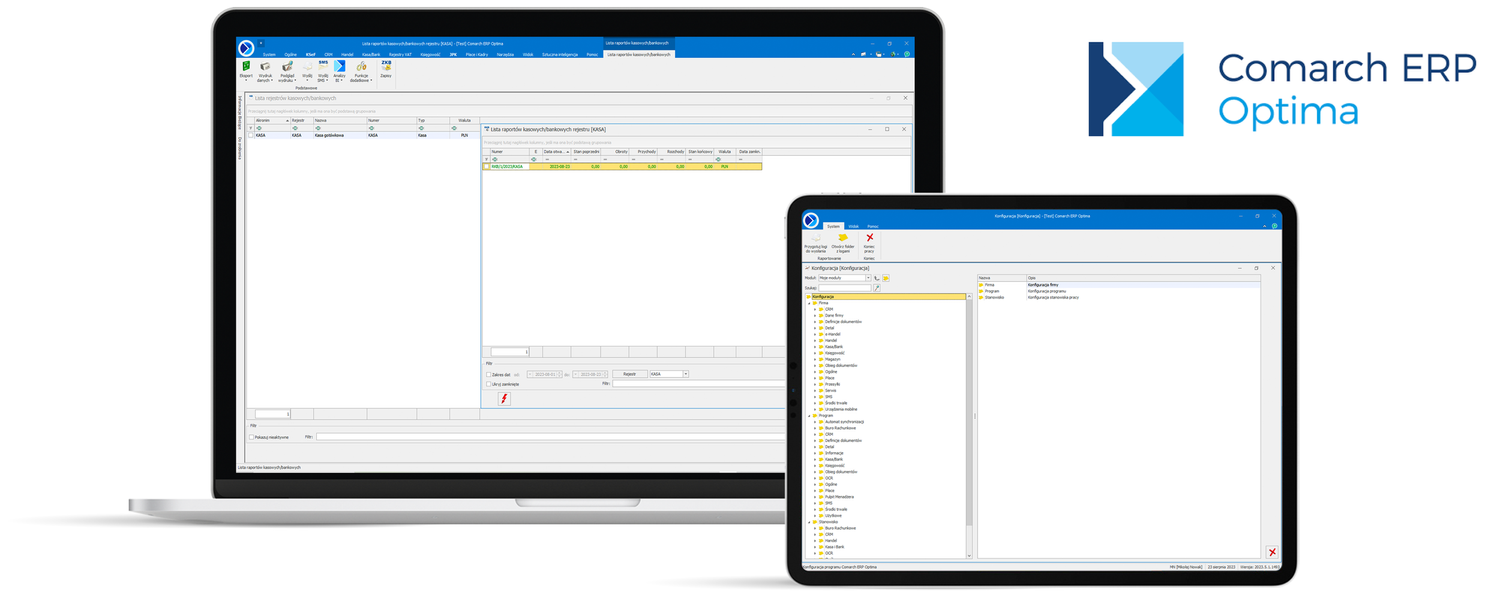Image resolution: width=1500 pixels, height=596 pixels.
Task: Expand the Dane firmy tree node
Action: 815,316
